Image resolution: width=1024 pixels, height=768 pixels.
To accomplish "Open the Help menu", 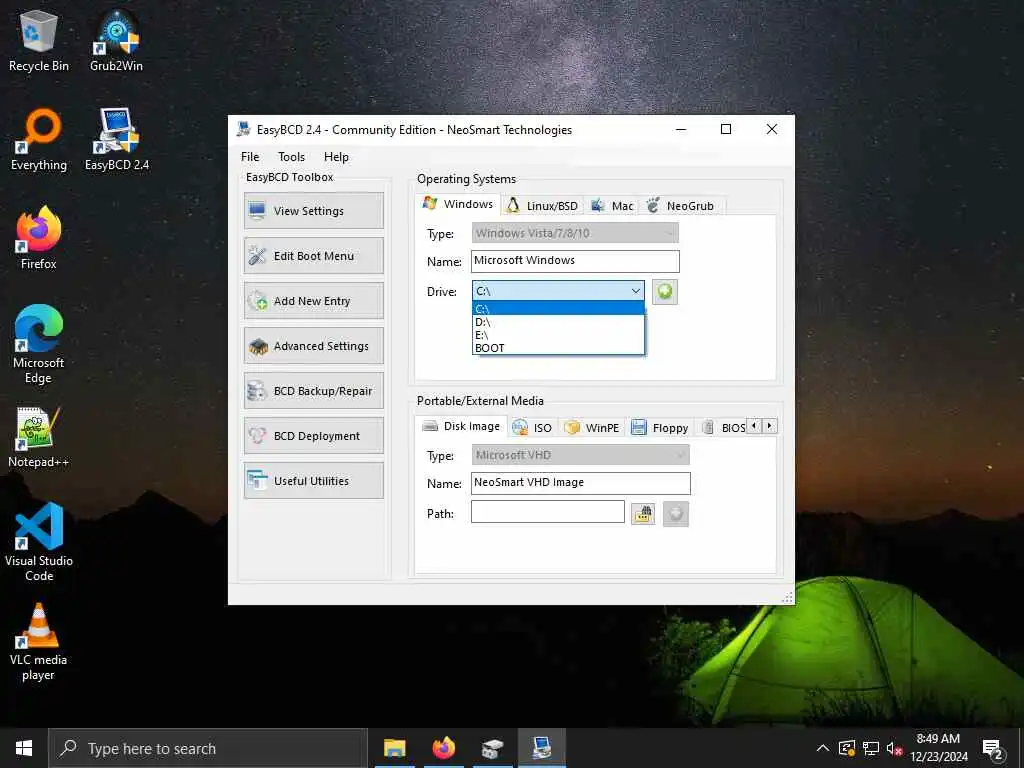I will (x=336, y=157).
